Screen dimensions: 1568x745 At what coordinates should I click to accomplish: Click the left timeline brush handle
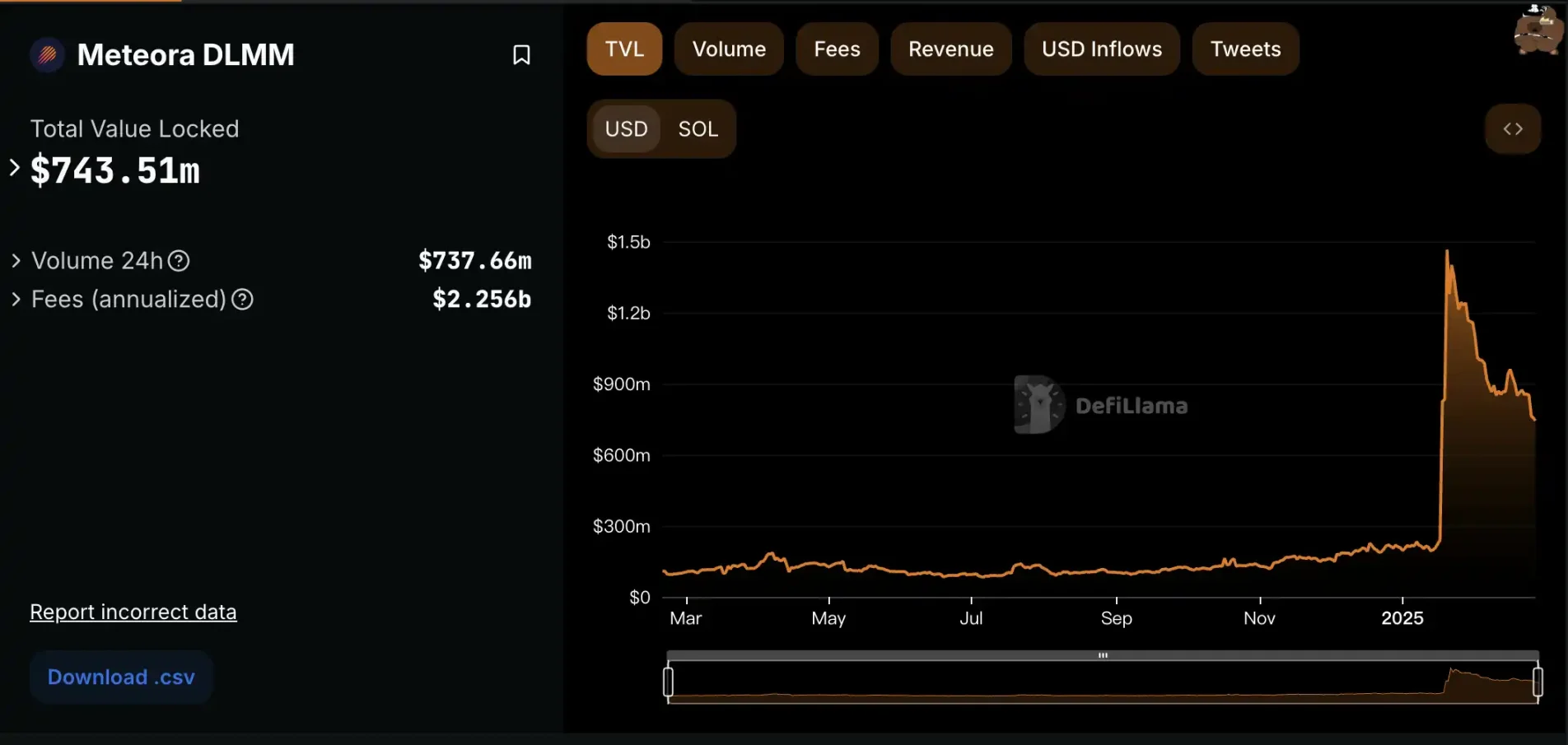click(x=670, y=681)
